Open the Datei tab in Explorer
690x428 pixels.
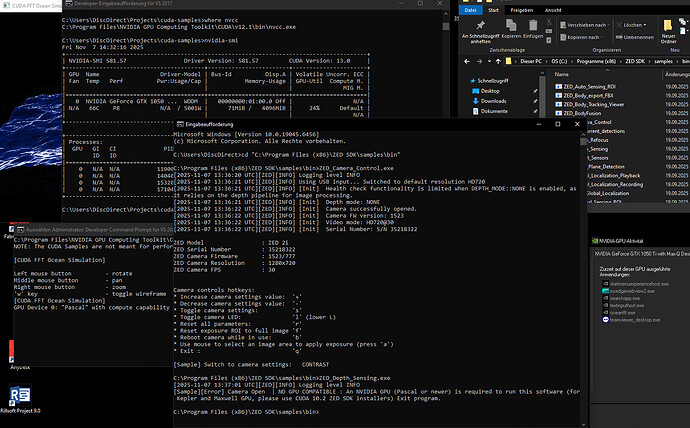(x=472, y=9)
